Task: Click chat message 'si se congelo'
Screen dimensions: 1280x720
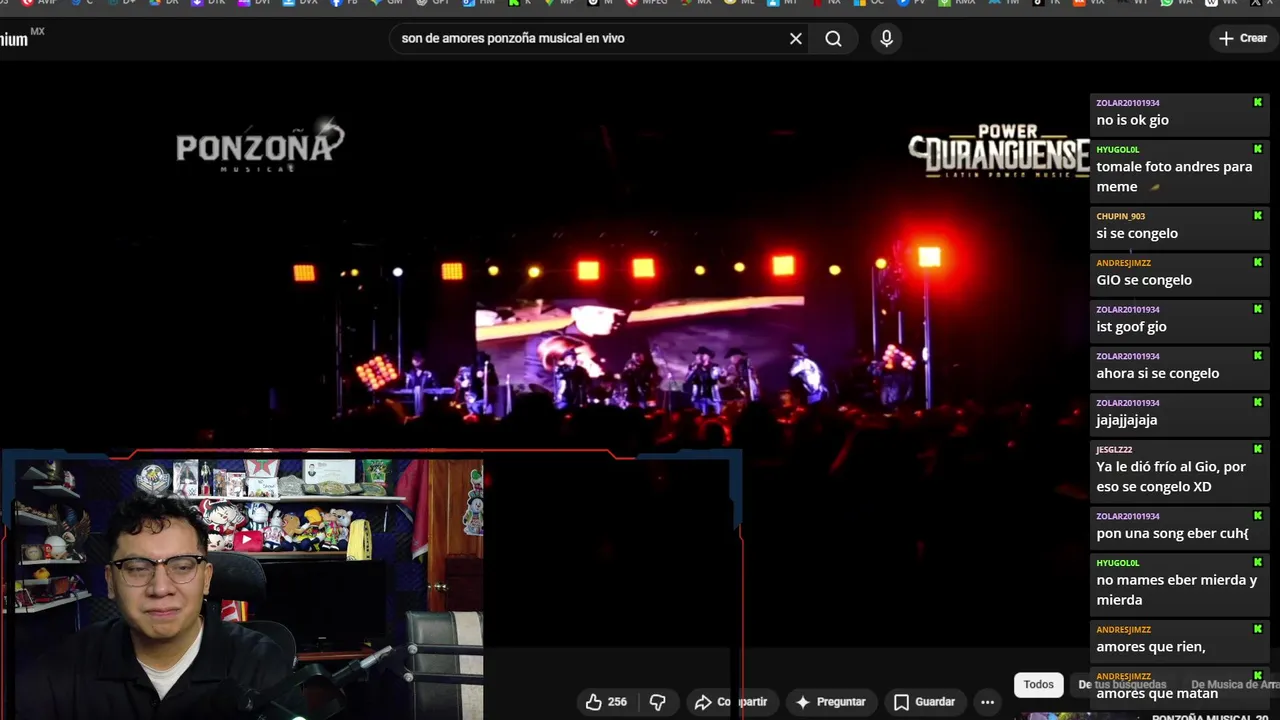Action: [1137, 233]
